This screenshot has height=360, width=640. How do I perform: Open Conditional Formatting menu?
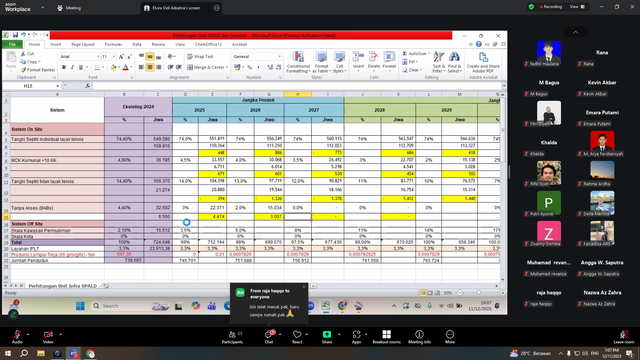(298, 62)
